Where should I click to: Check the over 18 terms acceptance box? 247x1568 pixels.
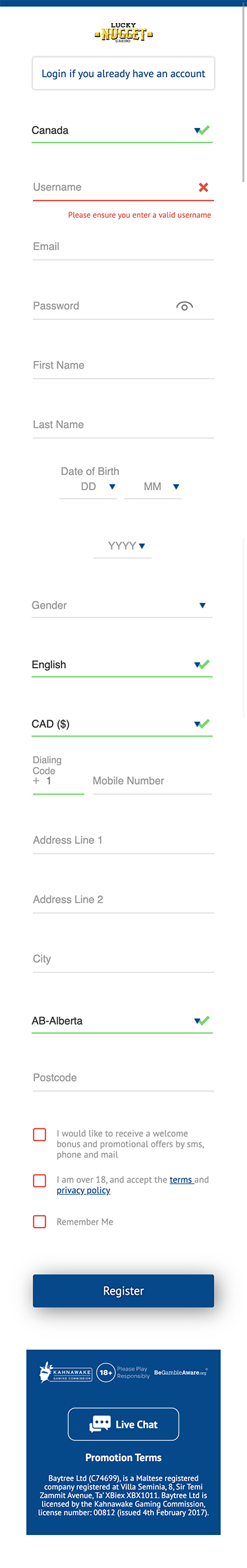point(40,1181)
